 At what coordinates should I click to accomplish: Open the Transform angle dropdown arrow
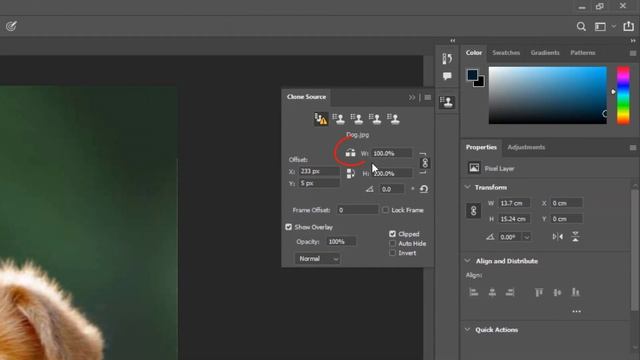pyautogui.click(x=527, y=237)
